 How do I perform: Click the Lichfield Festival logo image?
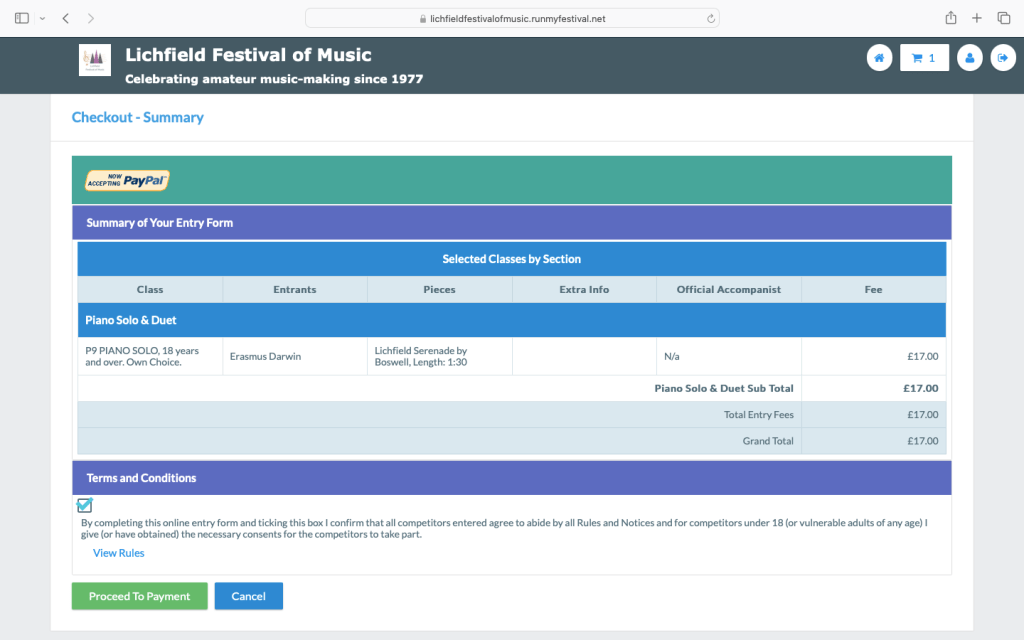tap(95, 60)
